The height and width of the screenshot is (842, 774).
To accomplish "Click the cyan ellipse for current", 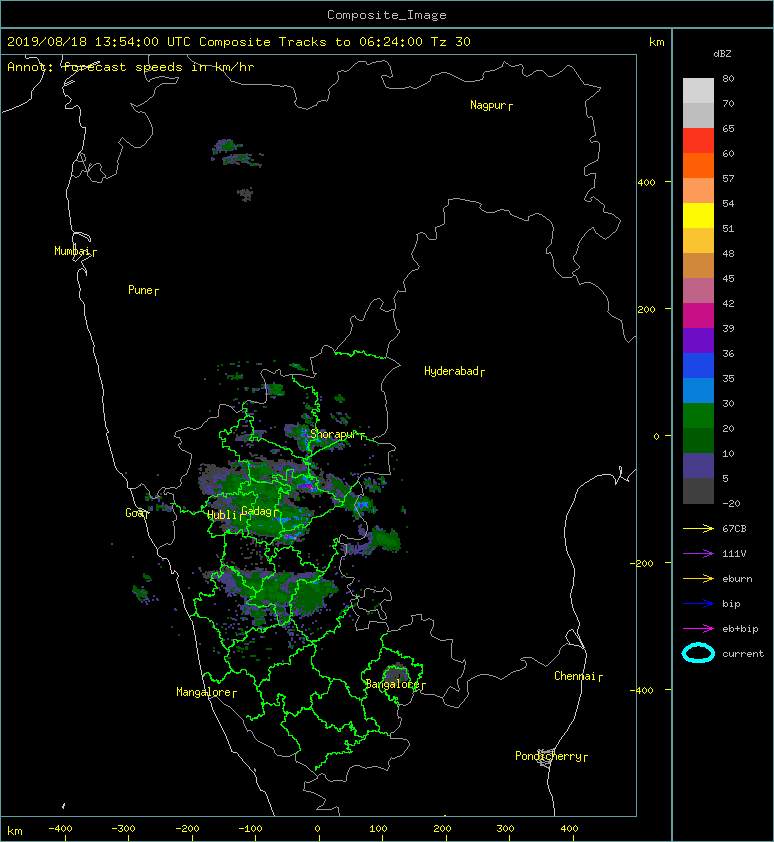I will click(698, 653).
